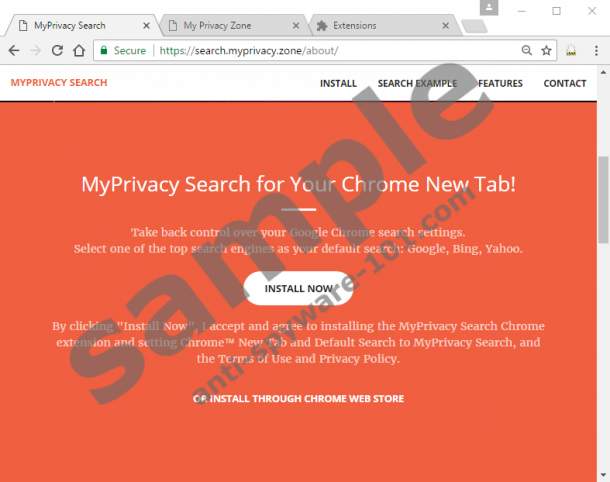Bookmark this page with the star icon
This screenshot has width=610, height=482.
pyautogui.click(x=547, y=51)
